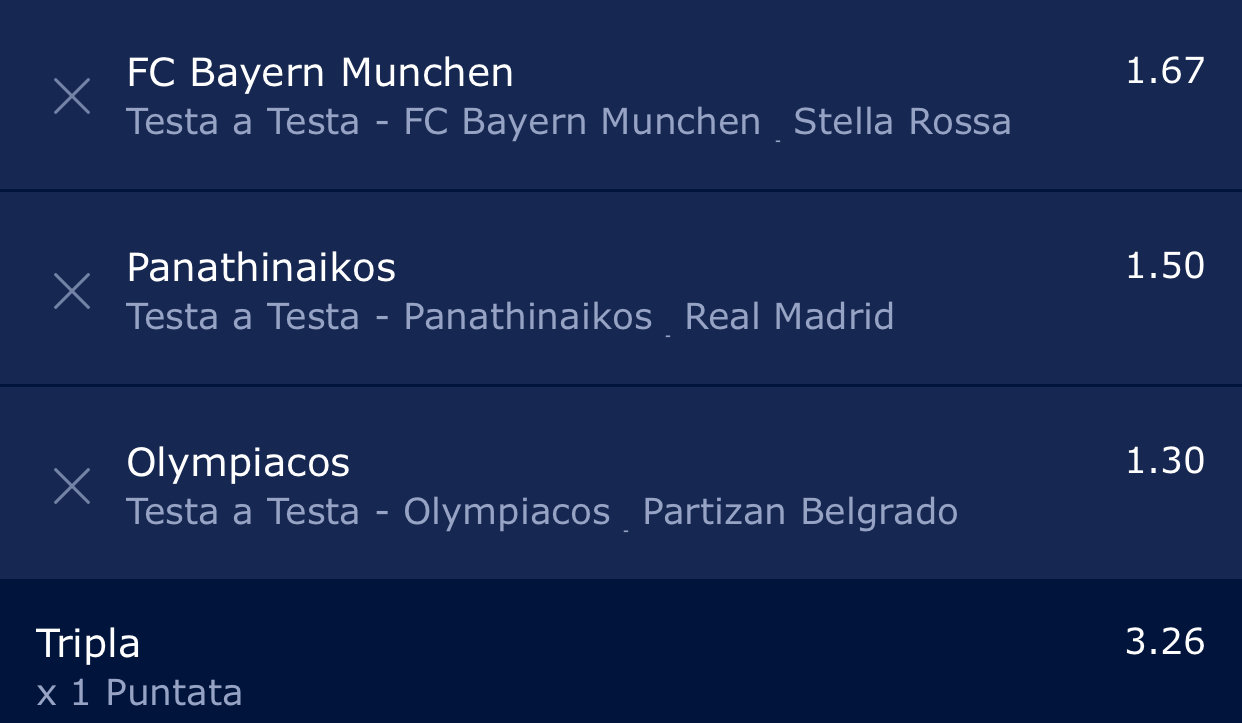Click Testa a Testa under Olympiacos title
Image resolution: width=1242 pixels, height=723 pixels.
point(243,513)
